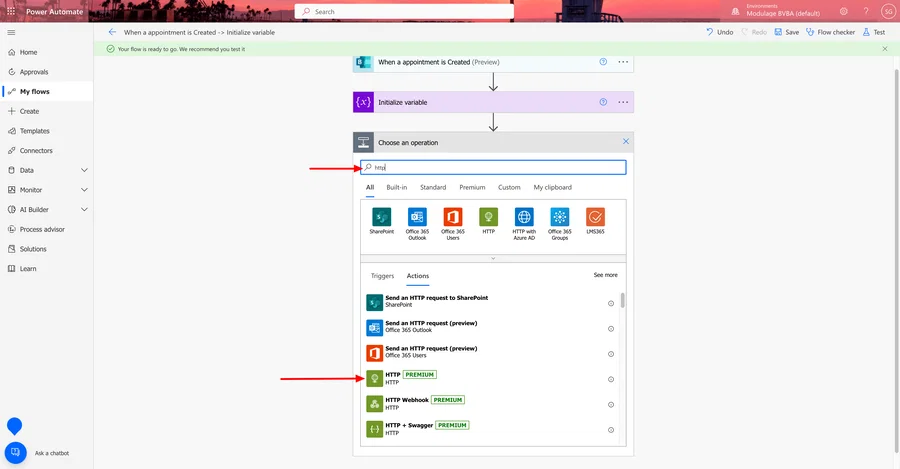Choose Send an HTTP request Office 365 Outlook

[x=491, y=327]
